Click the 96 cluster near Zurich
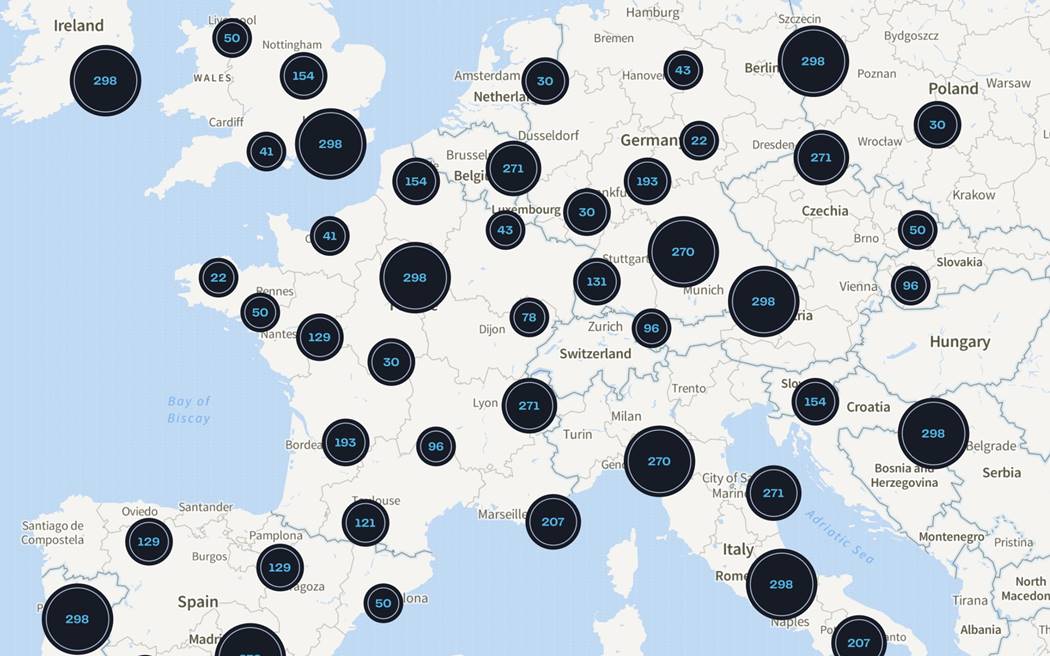1050x656 pixels. tap(651, 328)
